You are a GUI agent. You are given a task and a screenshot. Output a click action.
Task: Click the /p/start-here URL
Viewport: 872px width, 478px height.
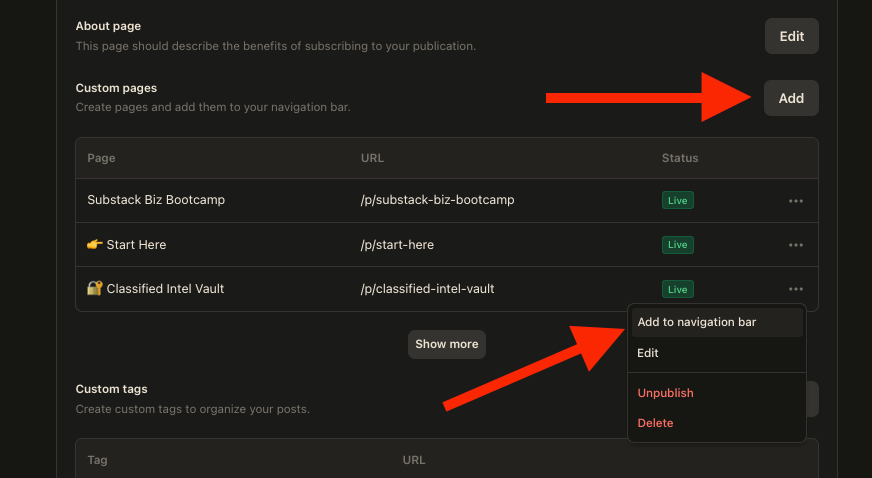(x=397, y=245)
